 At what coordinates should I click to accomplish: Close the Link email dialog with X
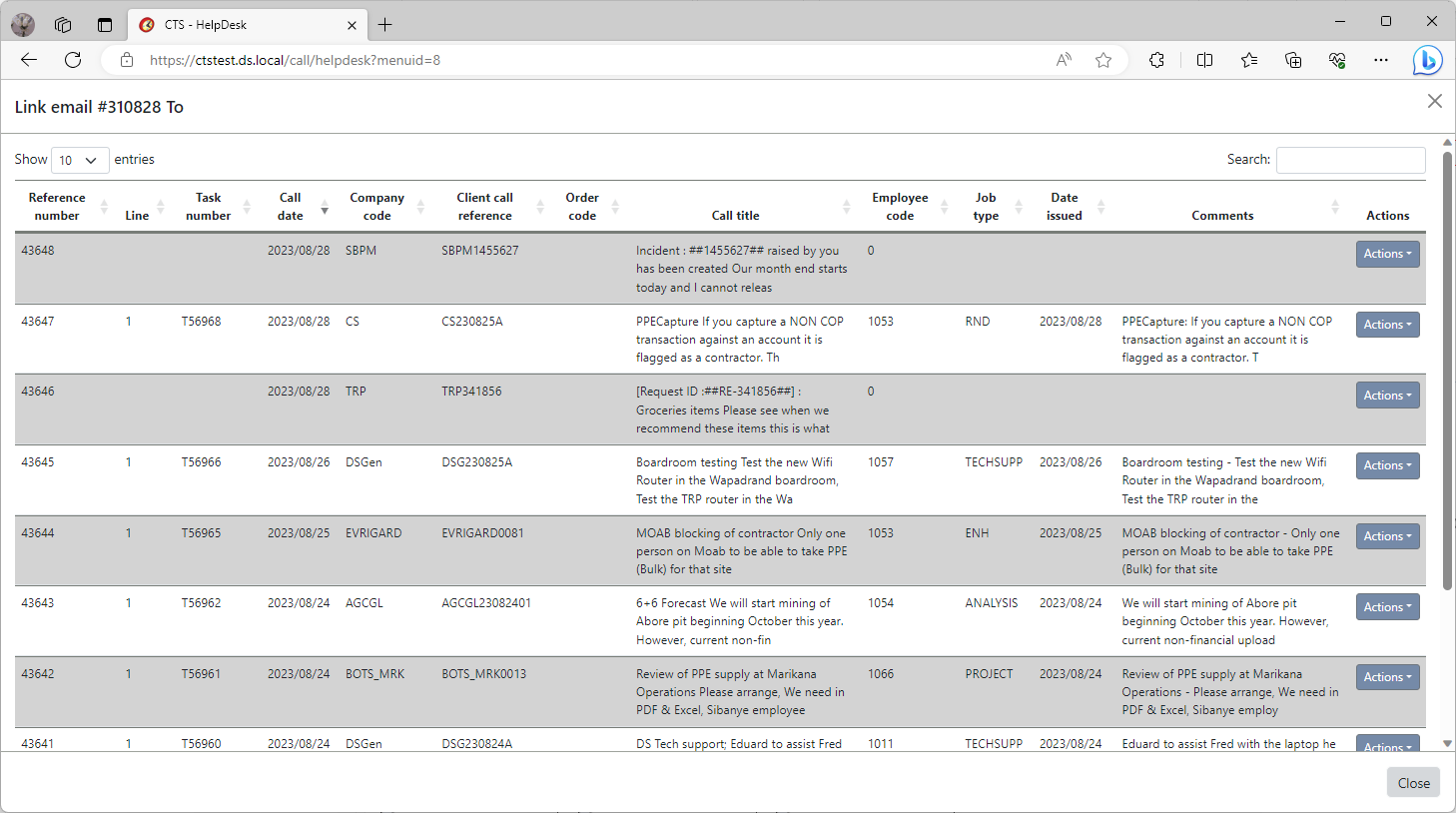click(x=1435, y=101)
